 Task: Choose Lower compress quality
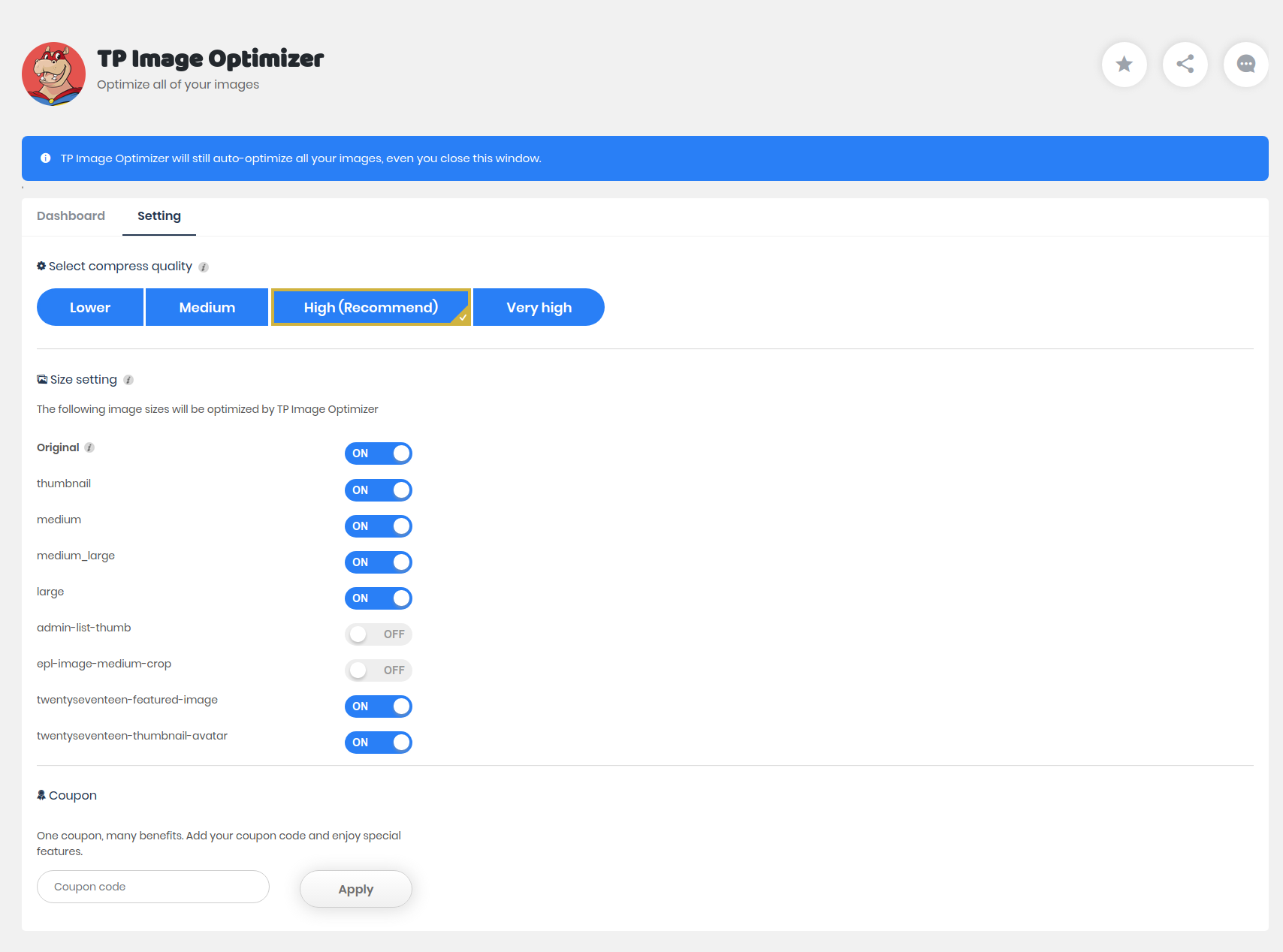[x=90, y=307]
